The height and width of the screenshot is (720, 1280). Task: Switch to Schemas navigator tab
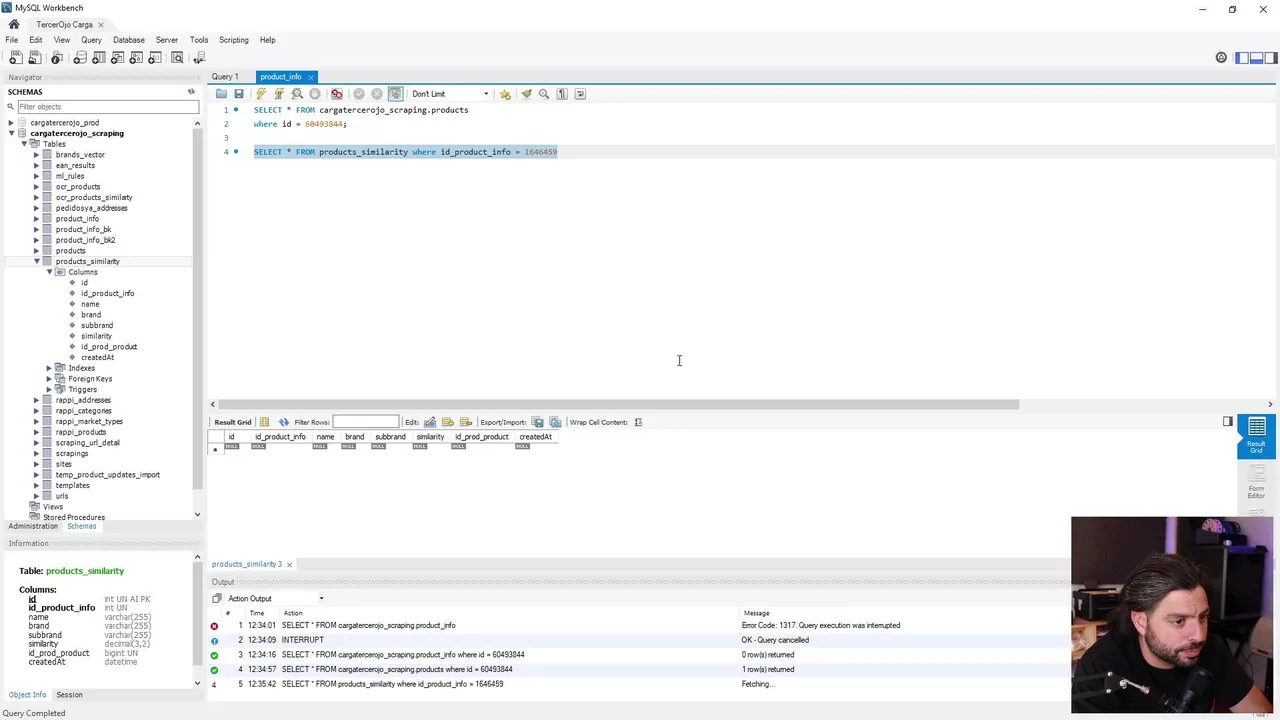click(82, 526)
